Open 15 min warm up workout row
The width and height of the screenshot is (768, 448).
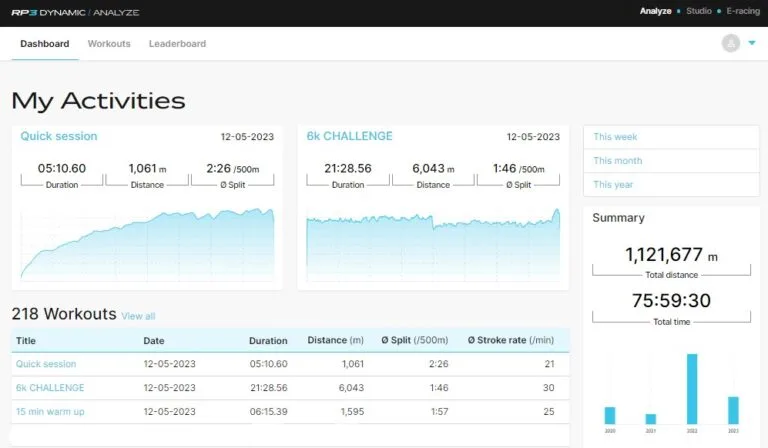pos(49,411)
